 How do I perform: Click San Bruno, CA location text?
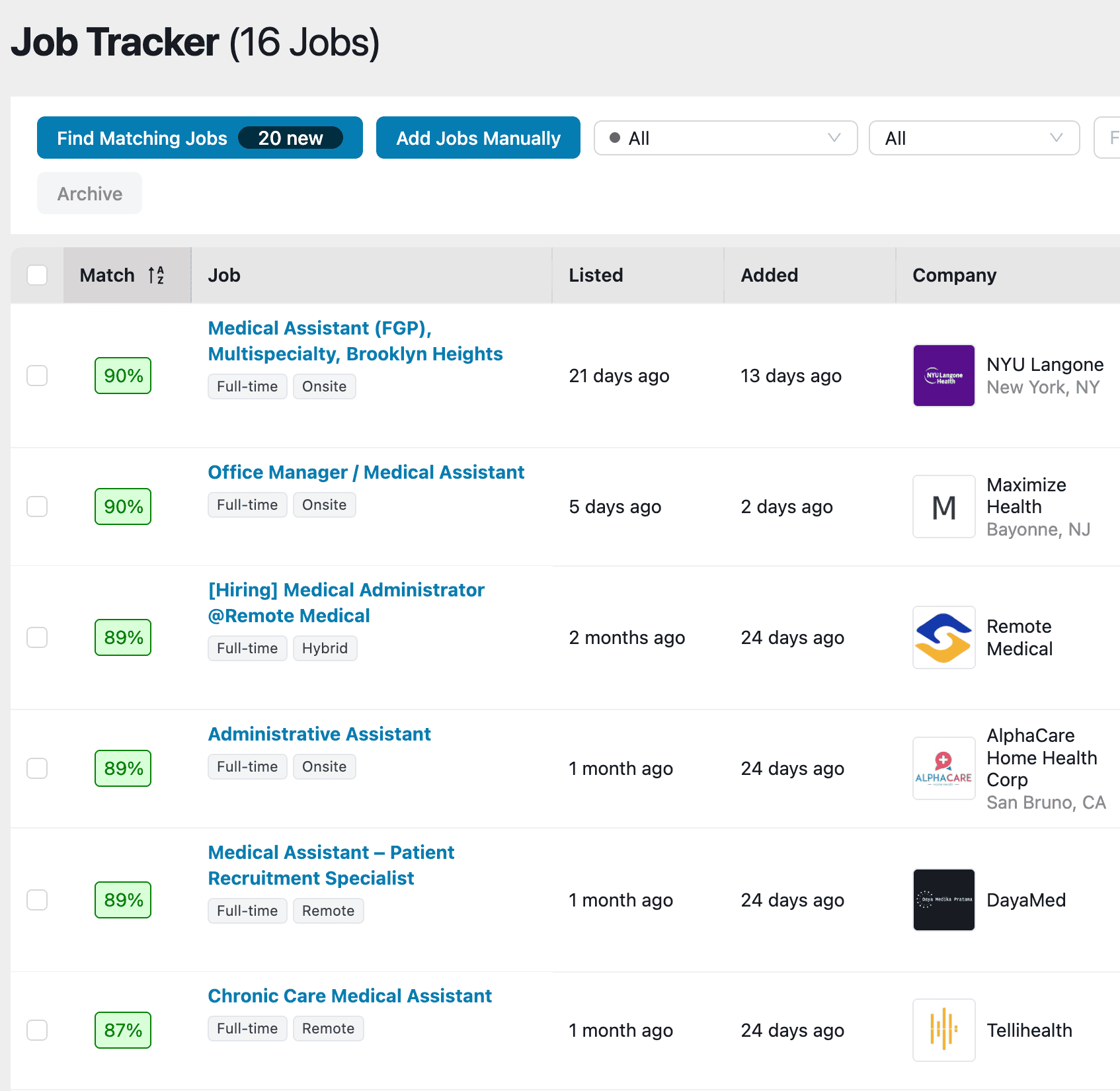click(1046, 802)
